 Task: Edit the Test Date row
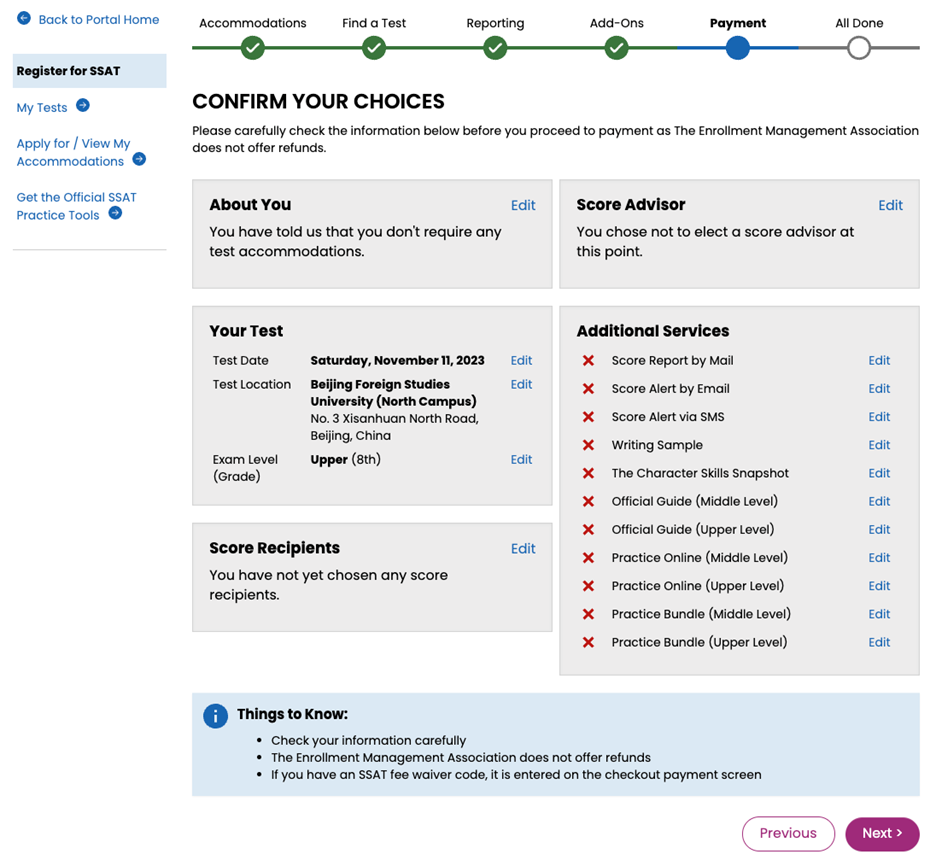point(521,361)
